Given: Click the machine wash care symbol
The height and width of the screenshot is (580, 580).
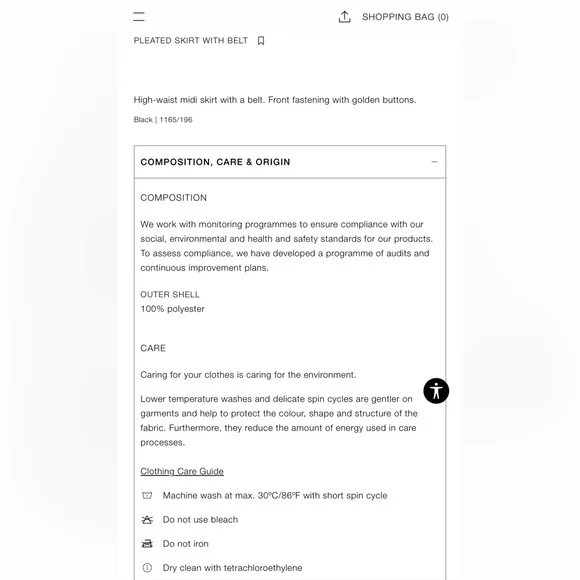Looking at the screenshot, I should pos(147,495).
